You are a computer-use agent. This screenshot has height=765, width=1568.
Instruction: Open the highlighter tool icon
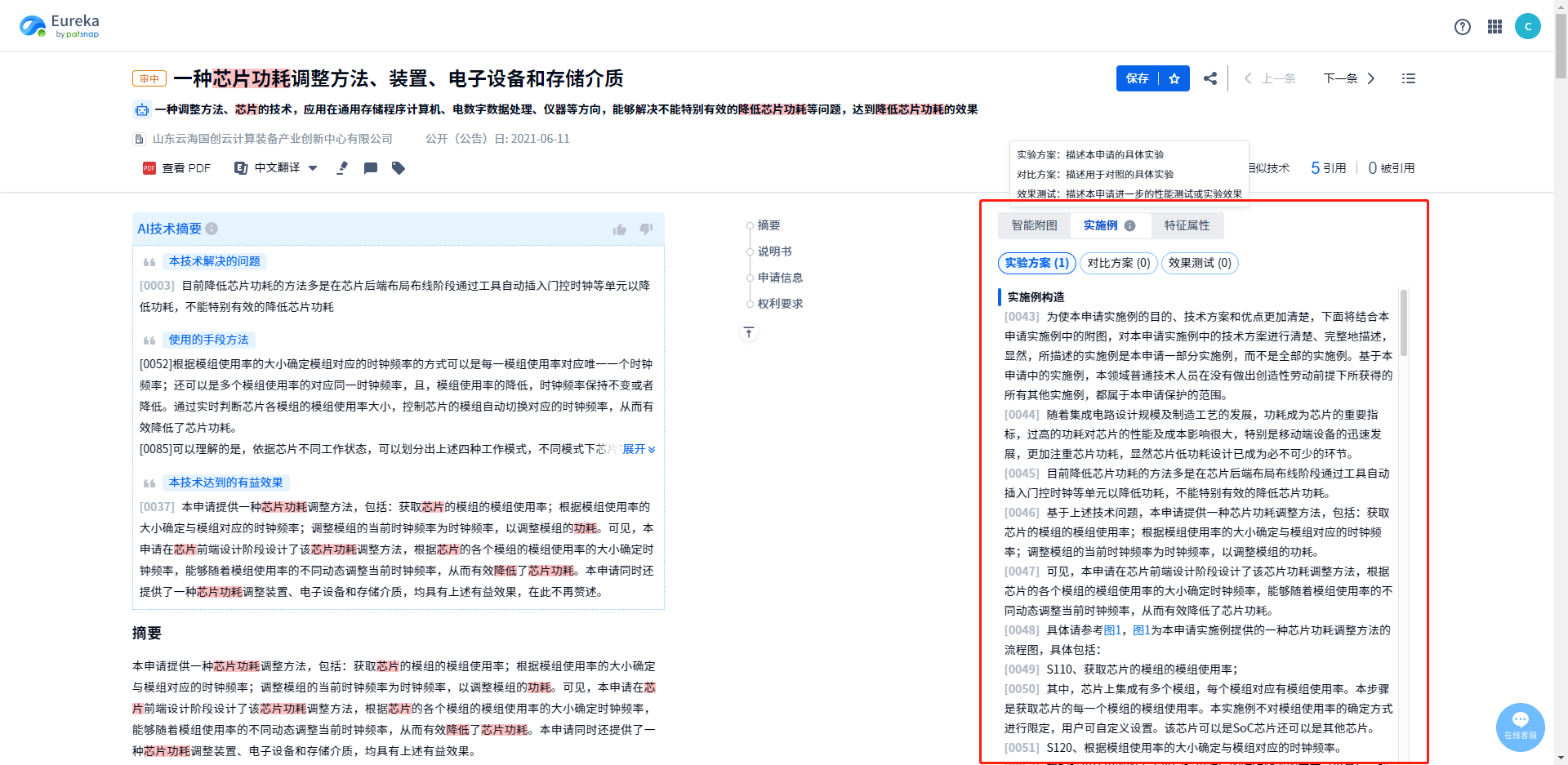point(342,168)
